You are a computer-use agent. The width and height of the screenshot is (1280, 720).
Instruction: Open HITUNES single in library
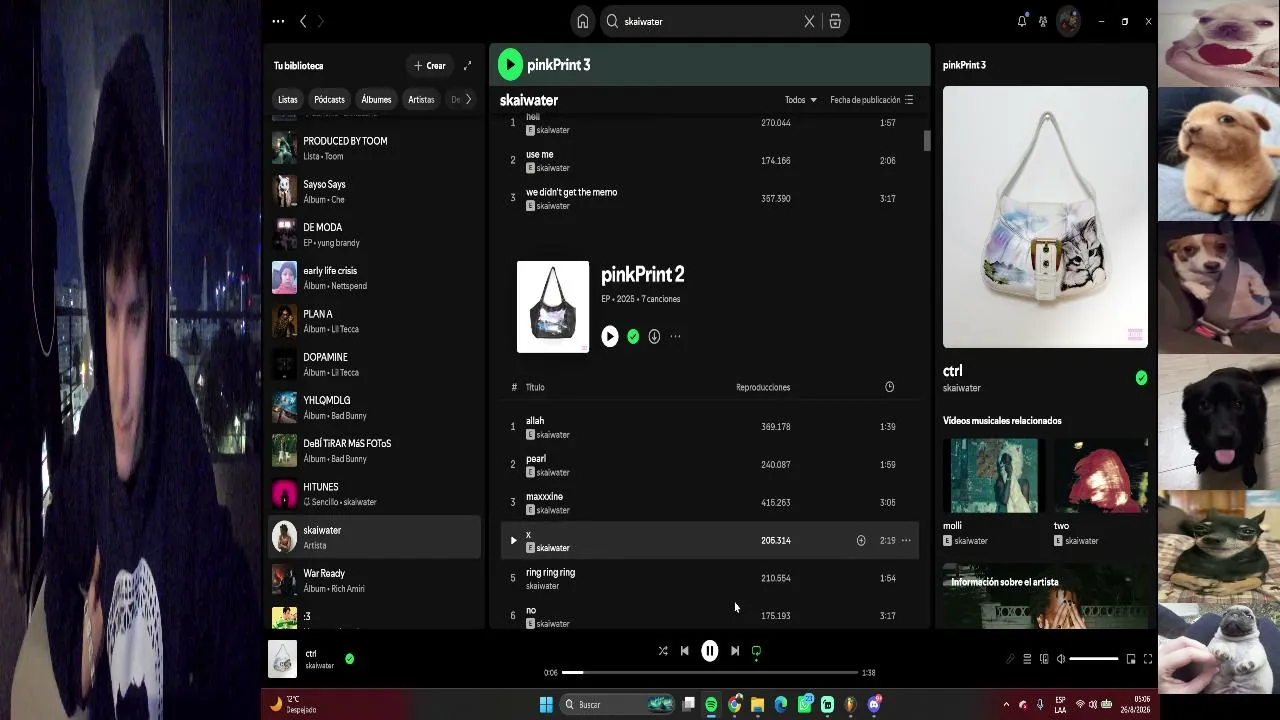376,494
